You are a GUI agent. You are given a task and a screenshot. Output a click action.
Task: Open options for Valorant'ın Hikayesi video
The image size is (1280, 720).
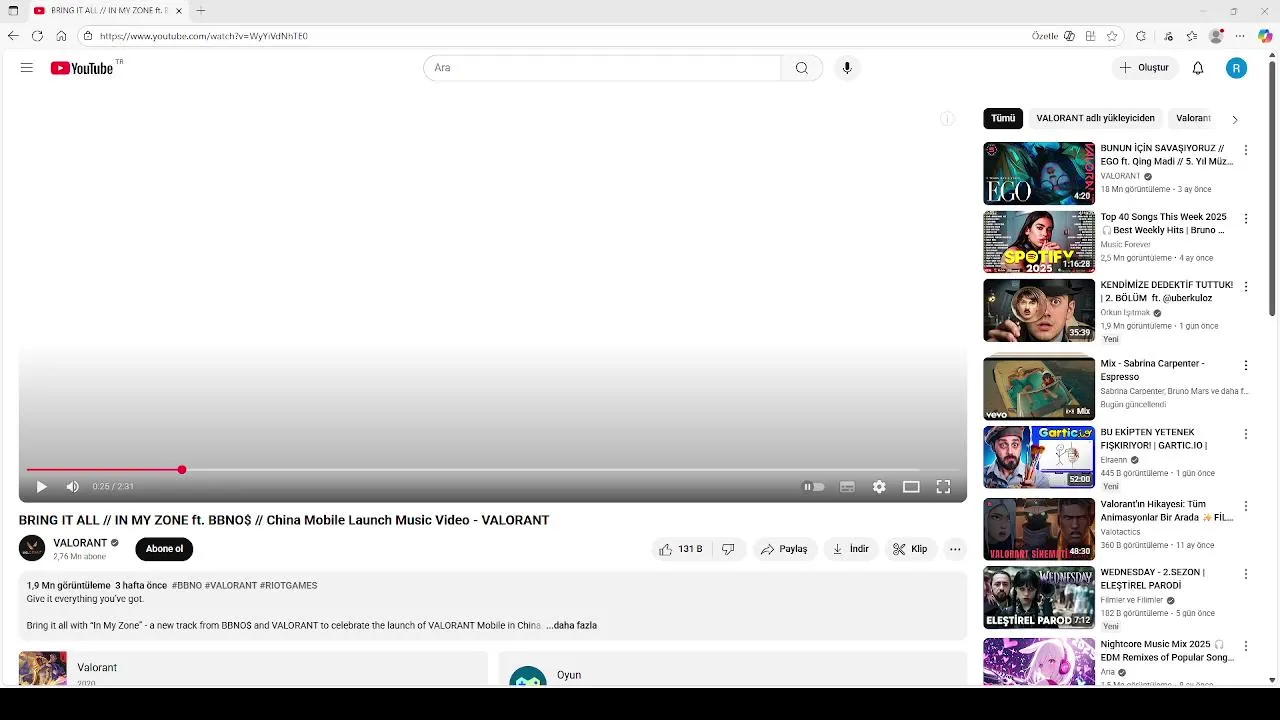[1246, 506]
